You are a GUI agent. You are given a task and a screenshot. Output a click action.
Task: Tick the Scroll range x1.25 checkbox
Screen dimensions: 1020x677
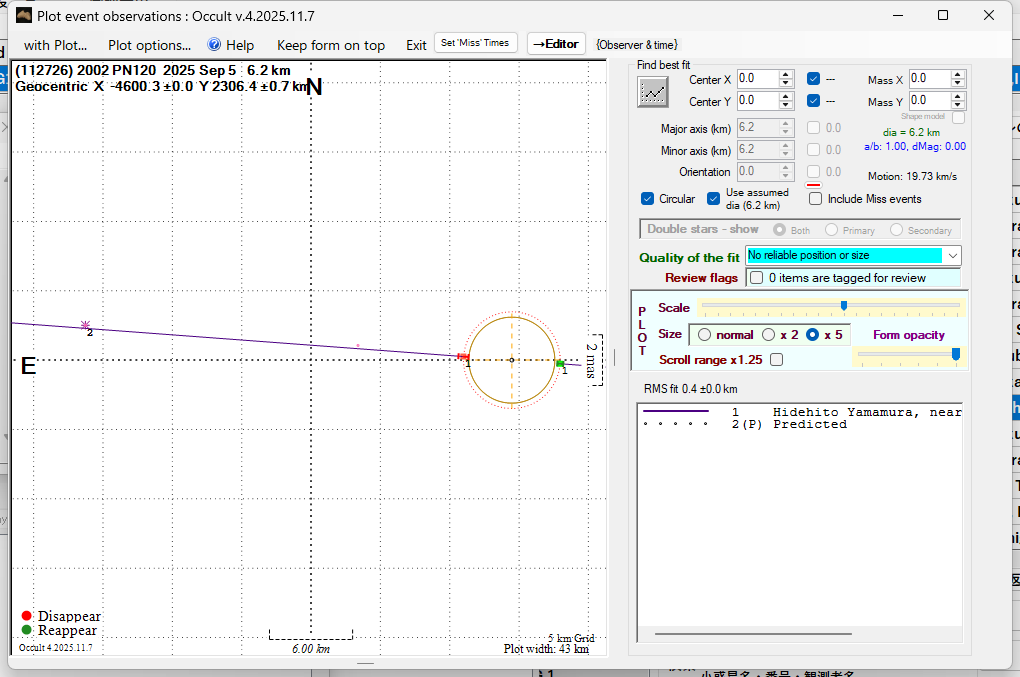click(776, 359)
